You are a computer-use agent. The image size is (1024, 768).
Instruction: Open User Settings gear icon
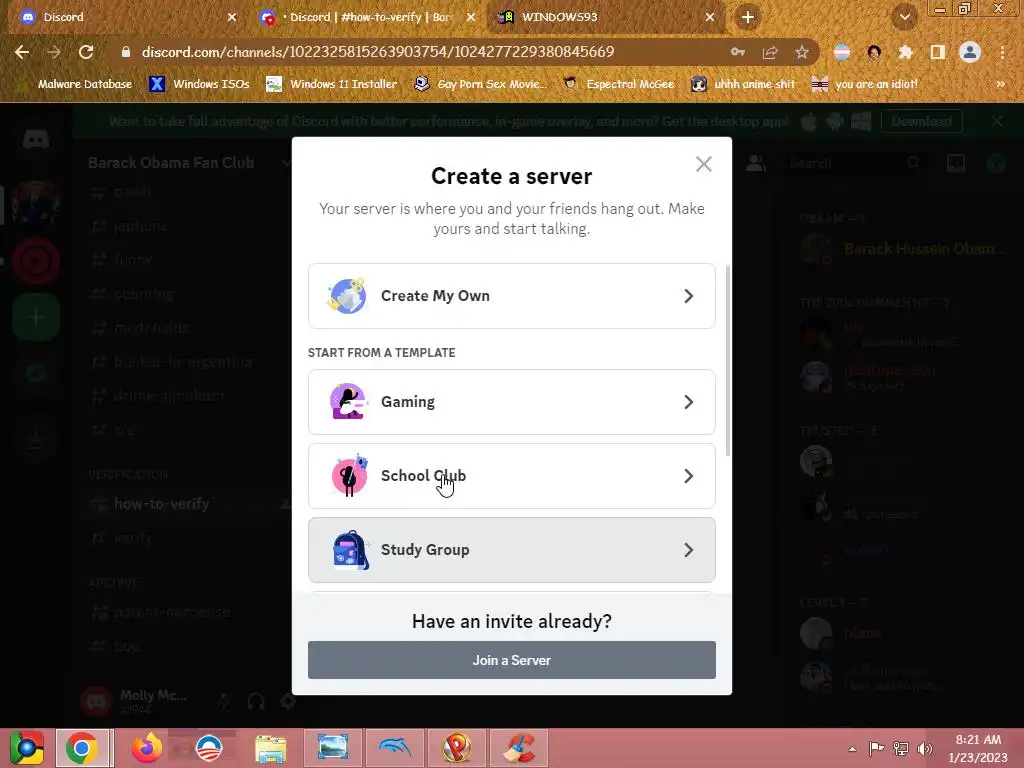coord(287,702)
